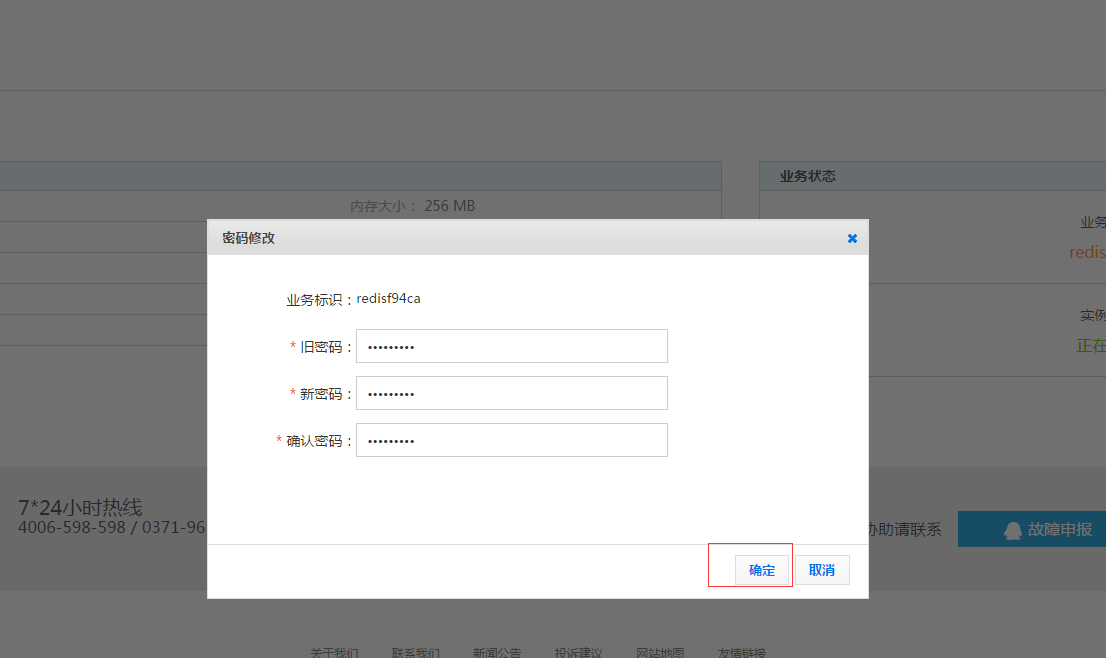Click the redisf94ca business identifier text
Screen dimensions: 1106x658
(x=388, y=298)
